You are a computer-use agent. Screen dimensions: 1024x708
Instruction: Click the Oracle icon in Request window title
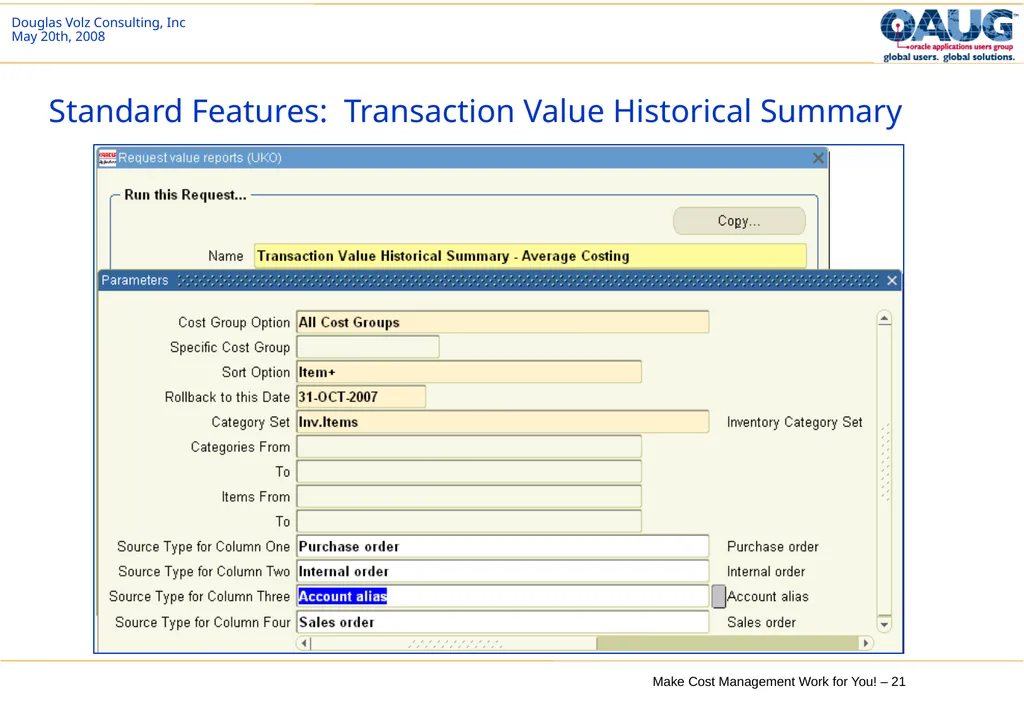(x=107, y=158)
